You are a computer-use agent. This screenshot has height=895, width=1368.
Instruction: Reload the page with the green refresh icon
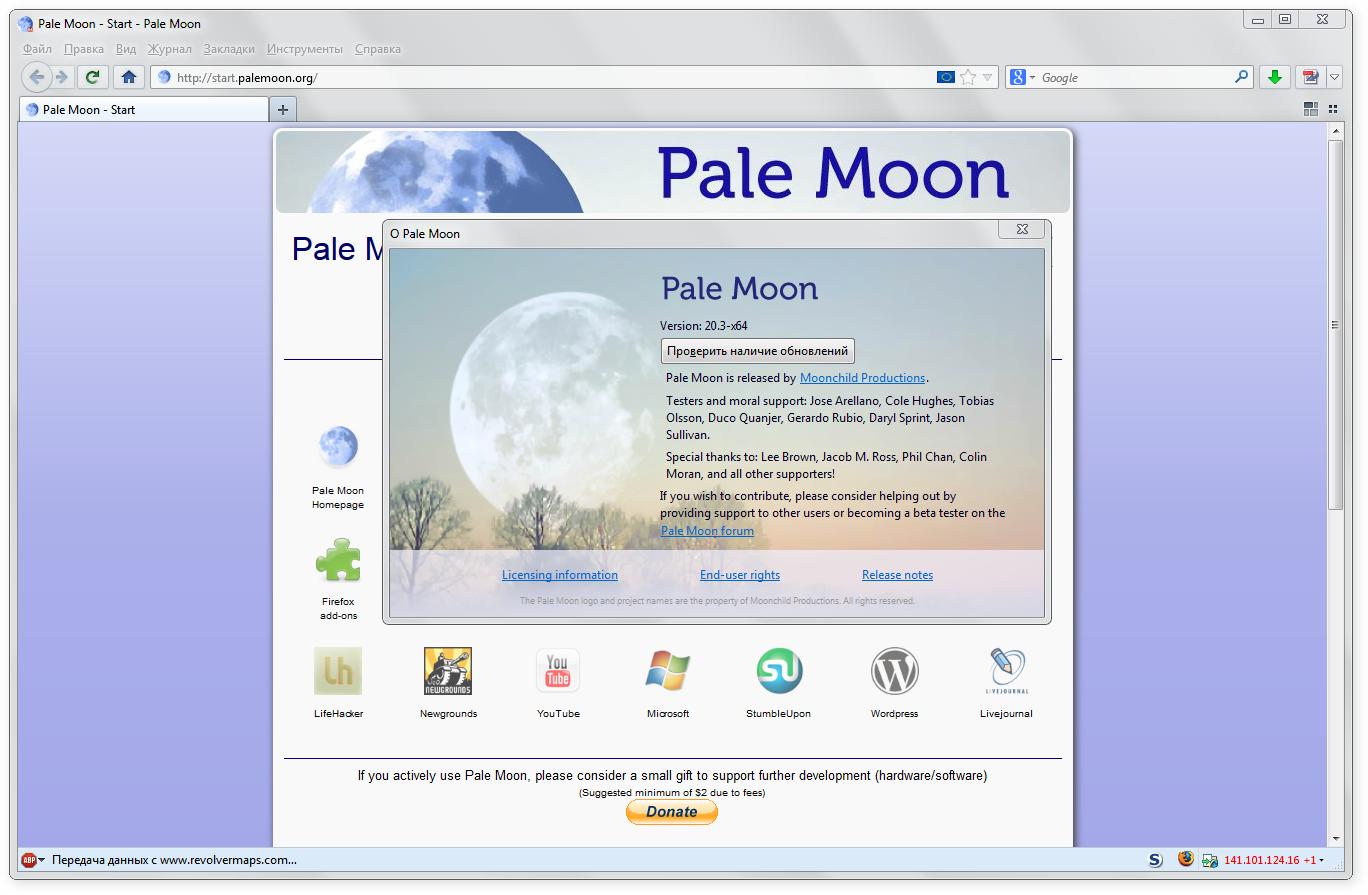[93, 77]
